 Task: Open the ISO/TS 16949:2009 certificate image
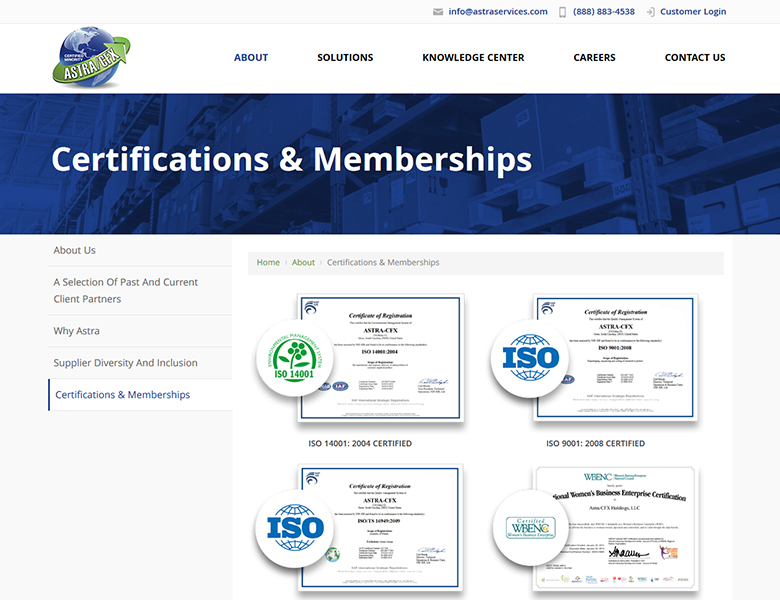381,528
